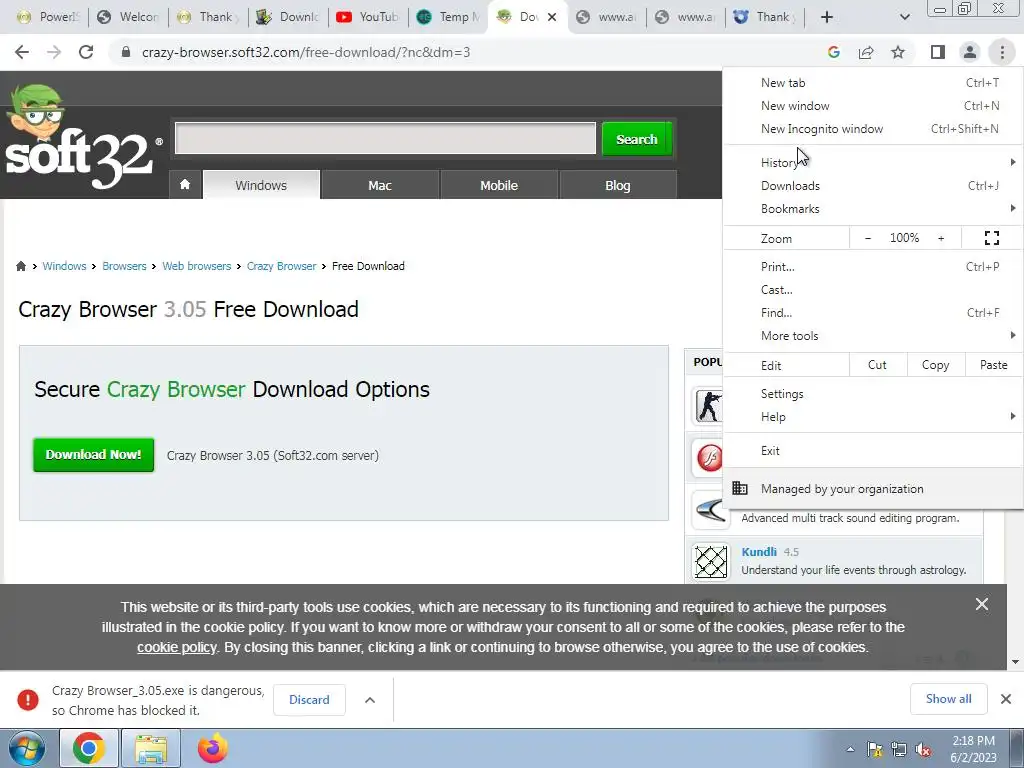Image resolution: width=1024 pixels, height=768 pixels.
Task: Click the Browsers breadcrumb link
Action: 124,266
